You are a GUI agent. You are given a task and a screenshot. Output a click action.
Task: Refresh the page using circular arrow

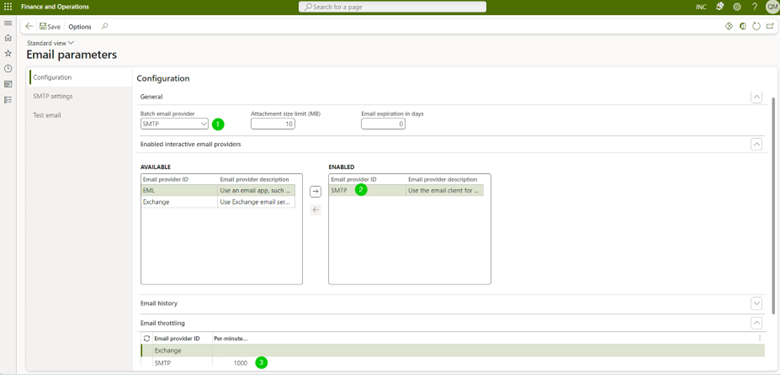click(756, 26)
